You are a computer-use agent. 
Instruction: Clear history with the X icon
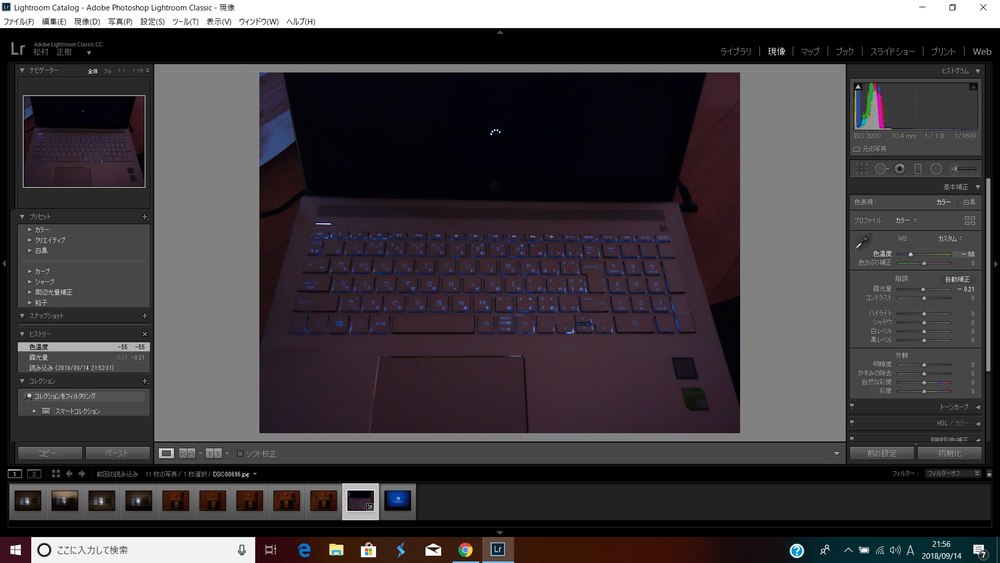[x=145, y=334]
